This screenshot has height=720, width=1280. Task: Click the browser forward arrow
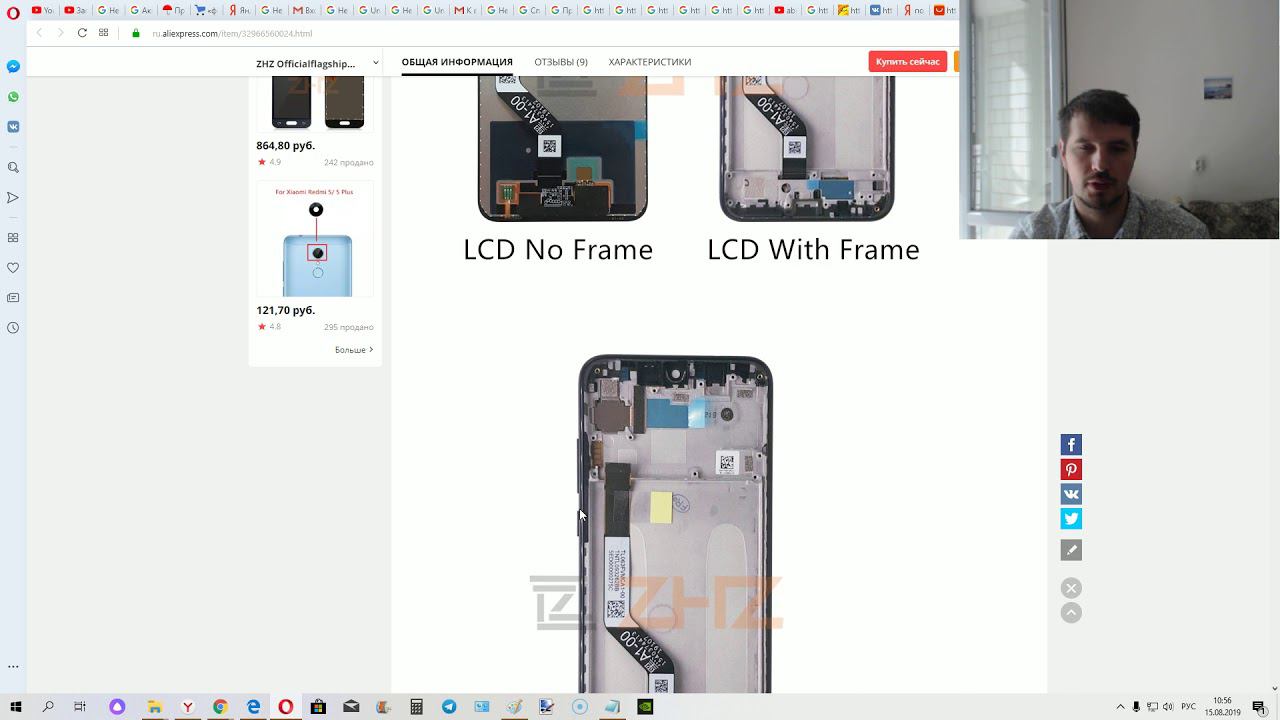coord(60,33)
